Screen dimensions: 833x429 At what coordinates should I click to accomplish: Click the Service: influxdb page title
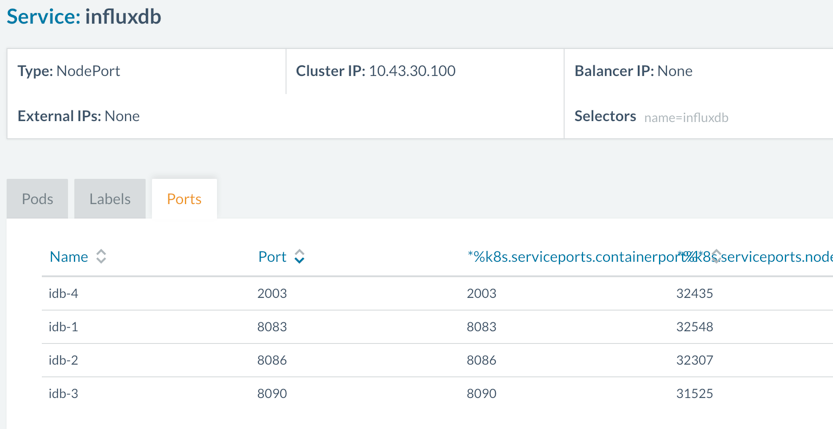click(84, 17)
